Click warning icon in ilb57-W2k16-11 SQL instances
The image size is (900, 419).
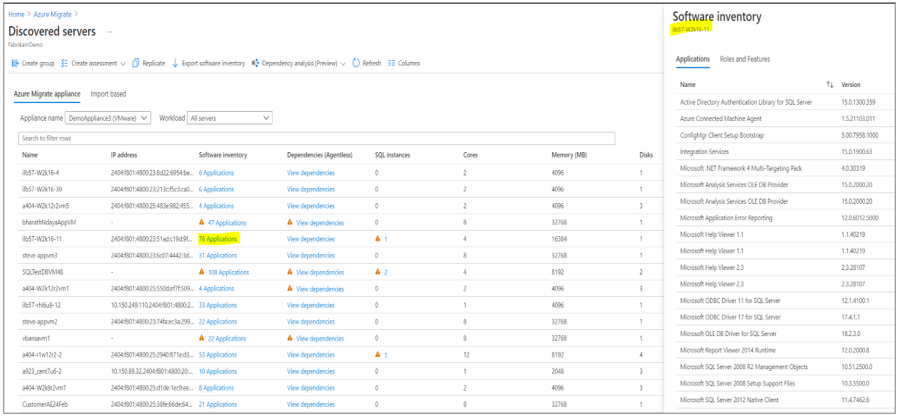378,239
